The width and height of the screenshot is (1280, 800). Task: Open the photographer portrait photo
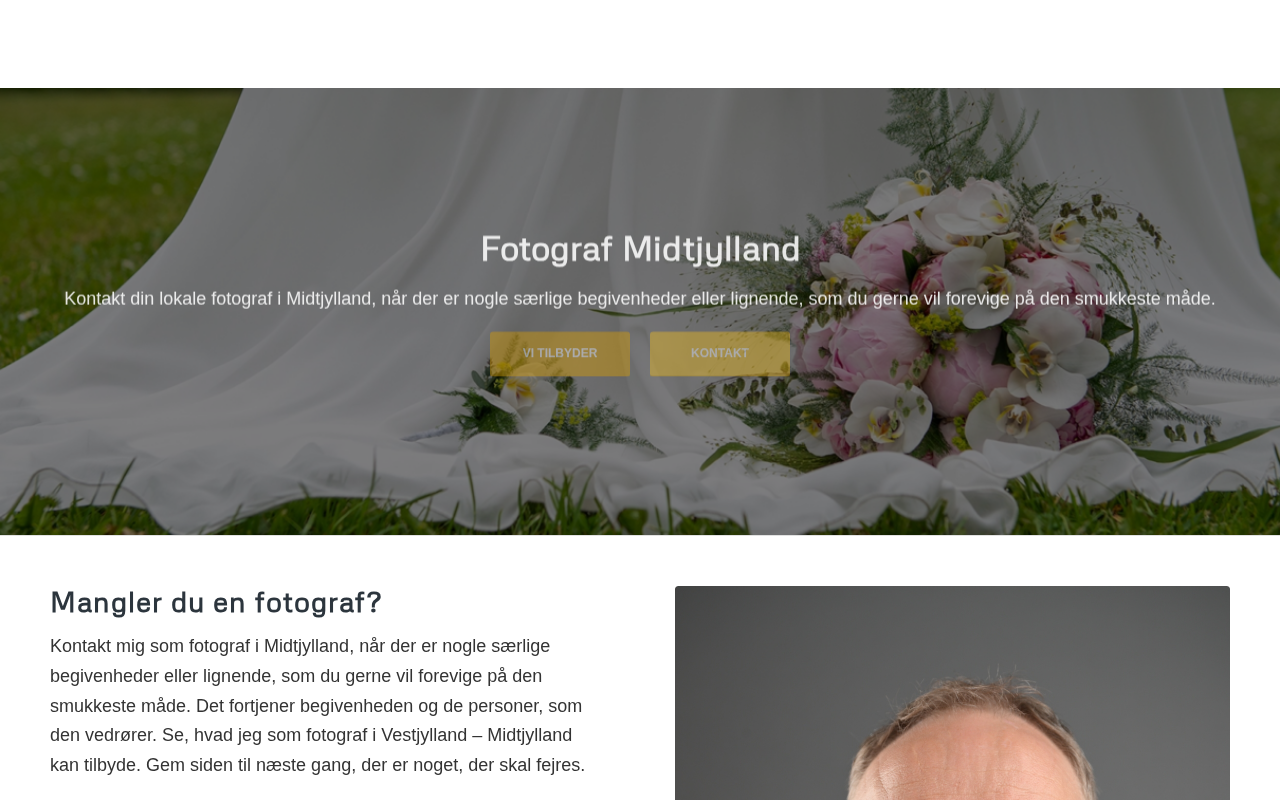click(x=952, y=693)
